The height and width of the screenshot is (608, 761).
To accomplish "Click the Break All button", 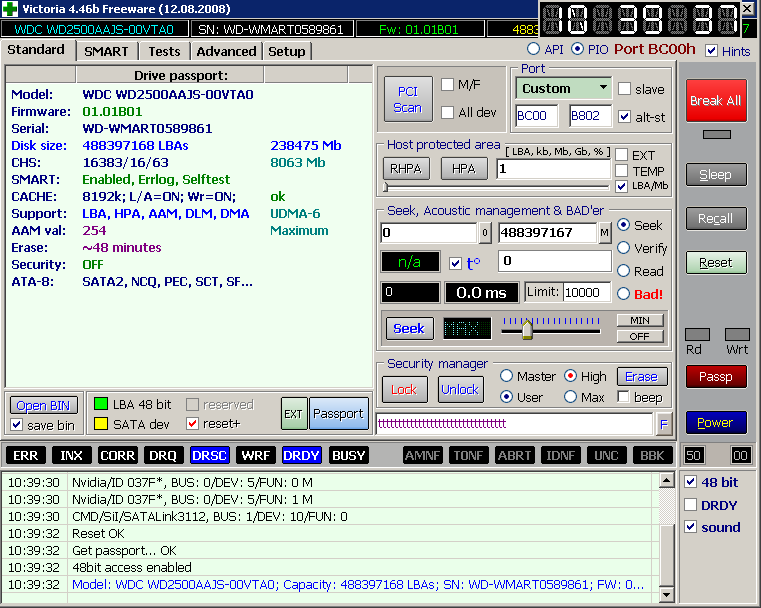I will 716,100.
